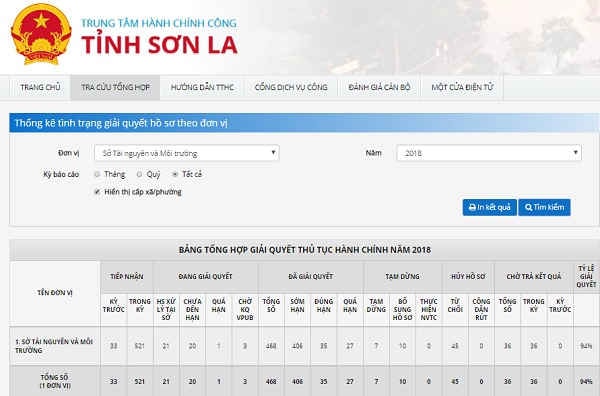Click 468 in the TỔNG SỐ row
The height and width of the screenshot is (396, 600).
point(271,381)
